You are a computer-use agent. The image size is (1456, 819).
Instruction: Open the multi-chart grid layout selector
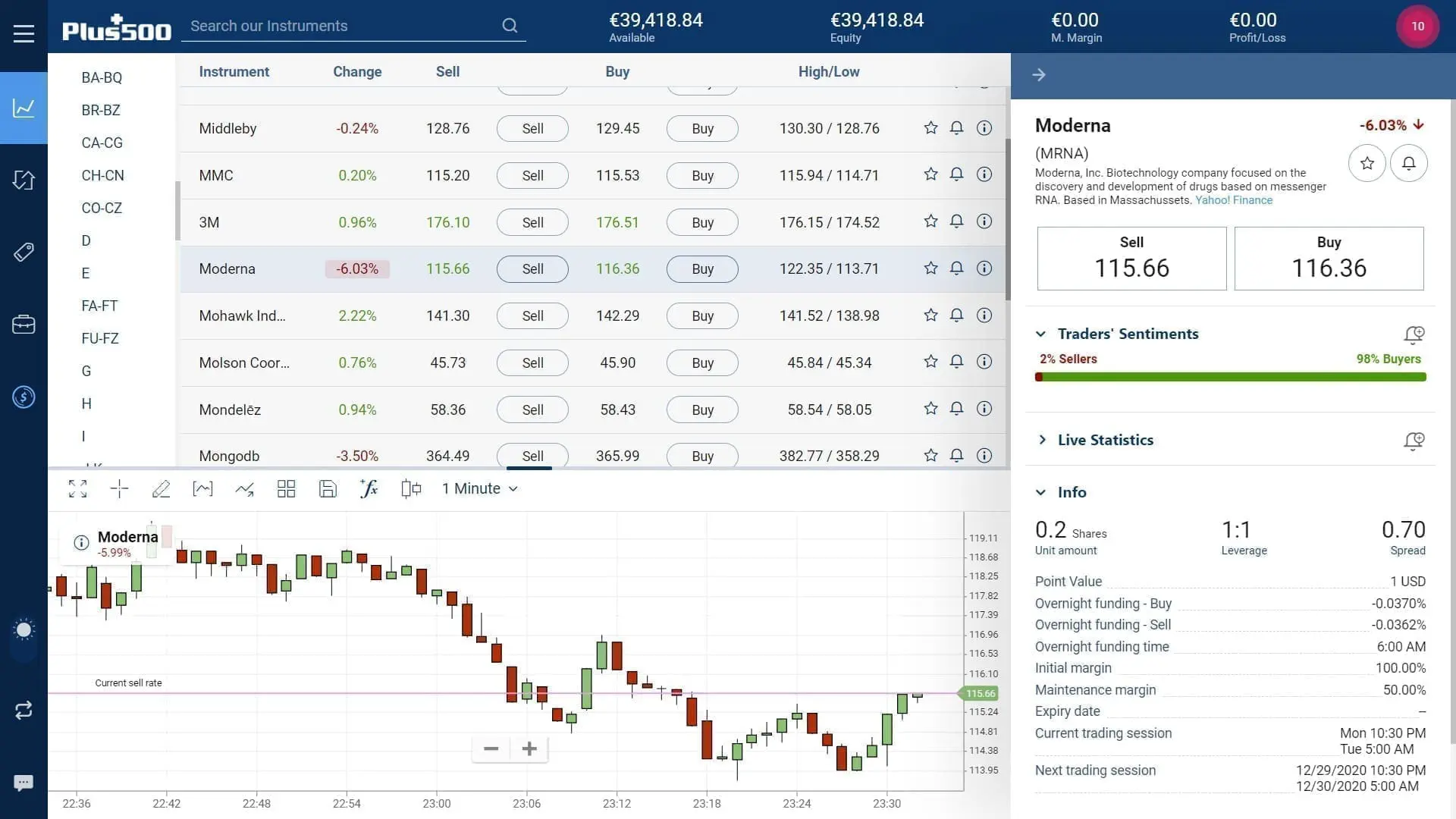click(x=286, y=488)
